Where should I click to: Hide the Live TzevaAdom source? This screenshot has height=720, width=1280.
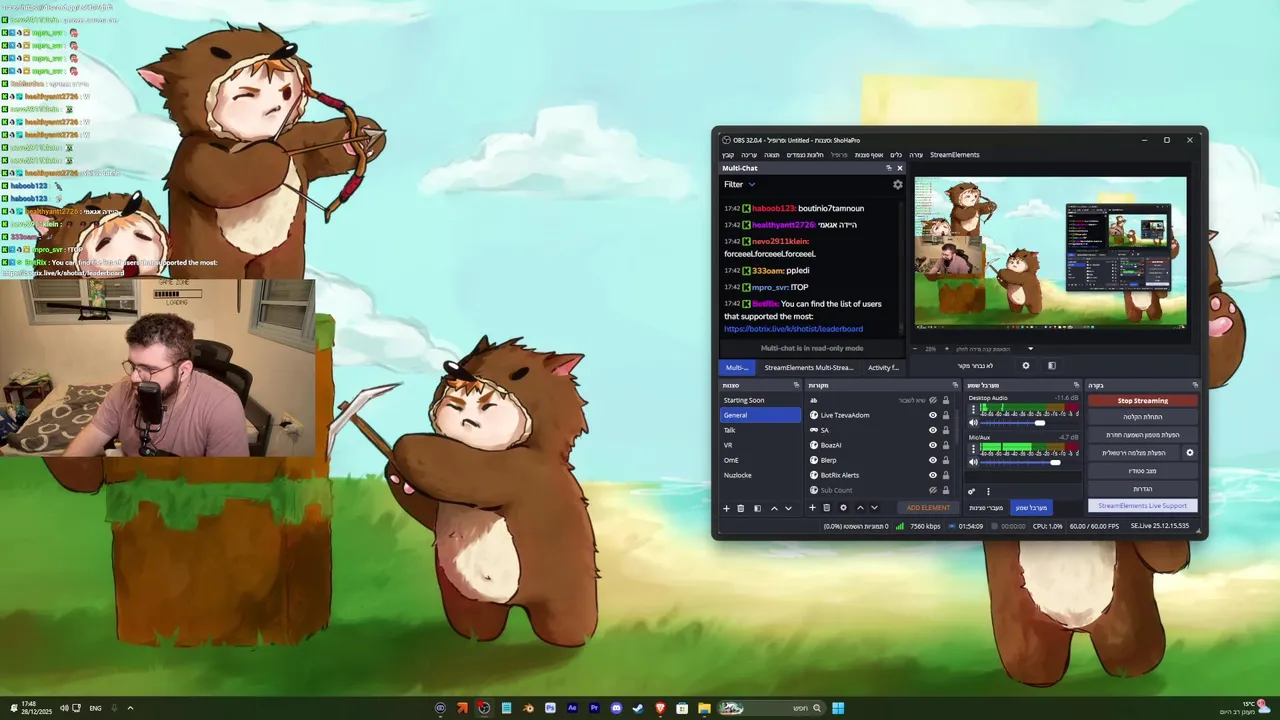point(933,415)
